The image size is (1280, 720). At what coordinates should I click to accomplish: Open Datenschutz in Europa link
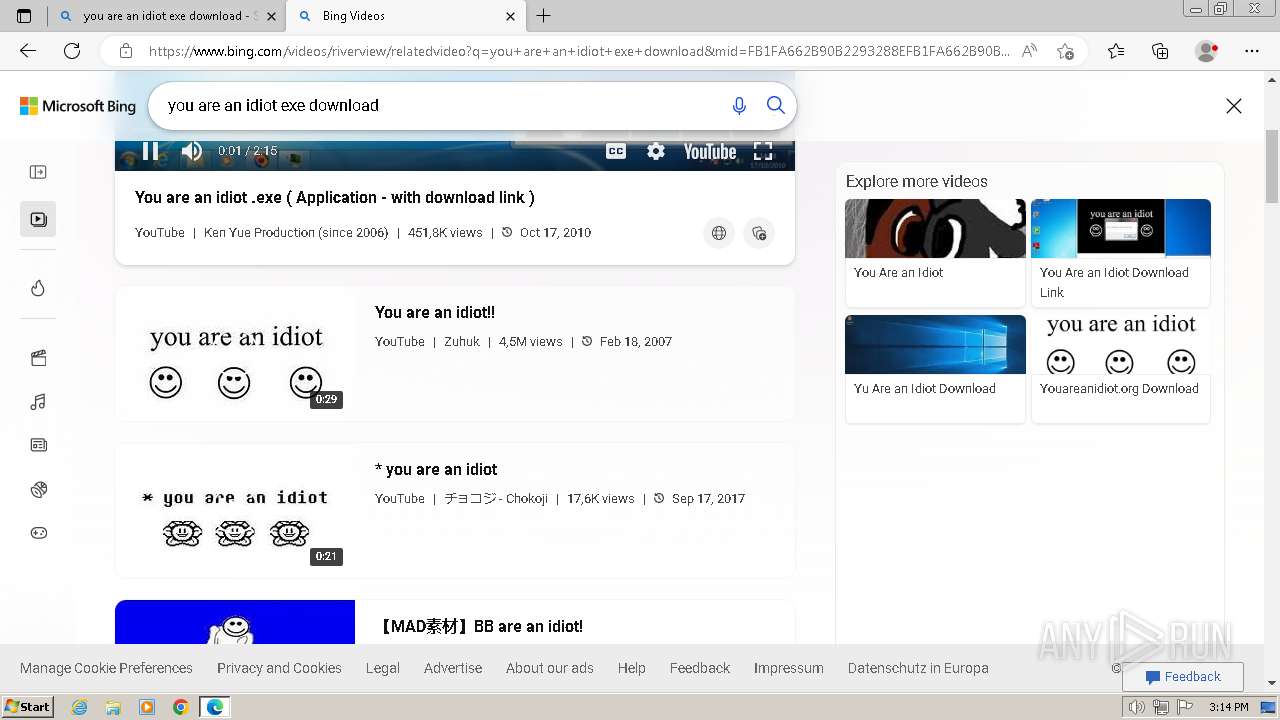918,668
